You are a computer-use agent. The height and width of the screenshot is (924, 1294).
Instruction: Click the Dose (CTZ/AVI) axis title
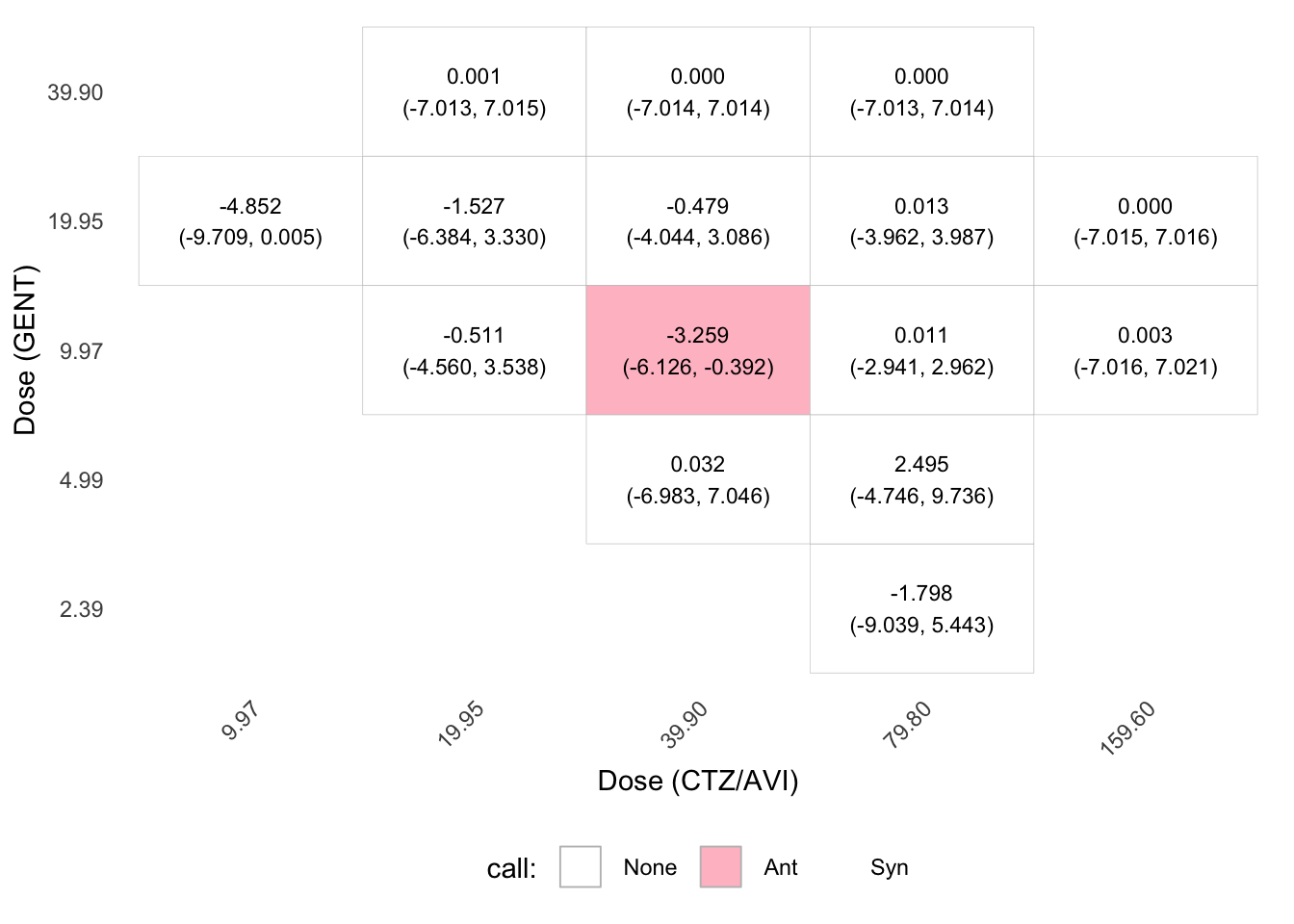click(698, 781)
